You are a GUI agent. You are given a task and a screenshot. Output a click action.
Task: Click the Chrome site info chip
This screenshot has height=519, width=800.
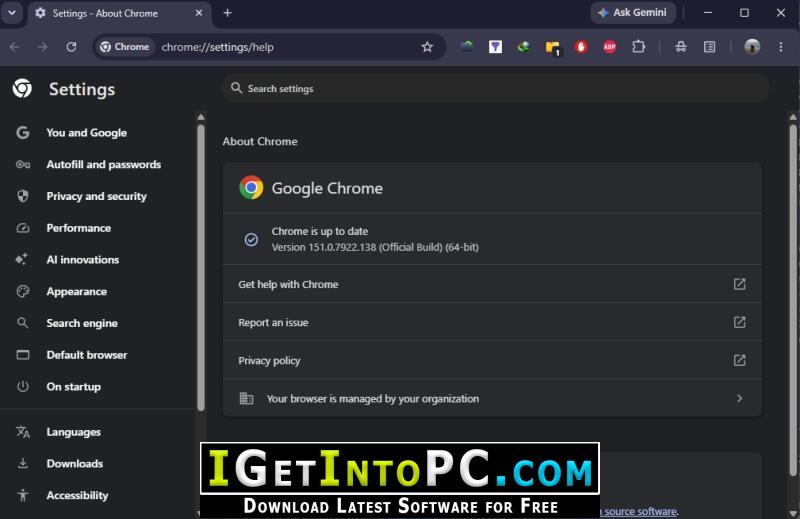point(125,47)
